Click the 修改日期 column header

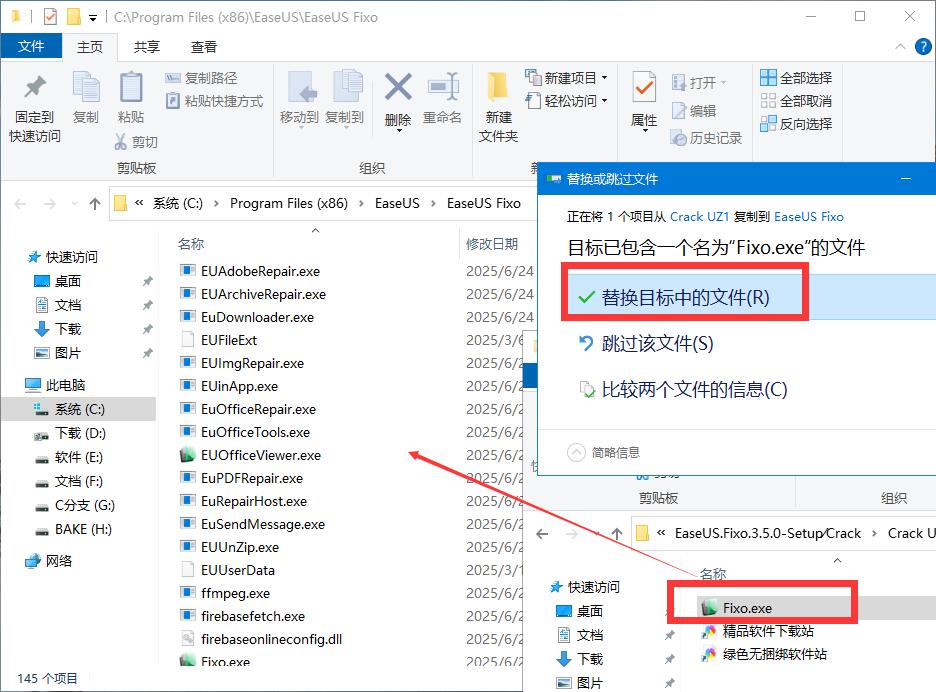pyautogui.click(x=492, y=244)
